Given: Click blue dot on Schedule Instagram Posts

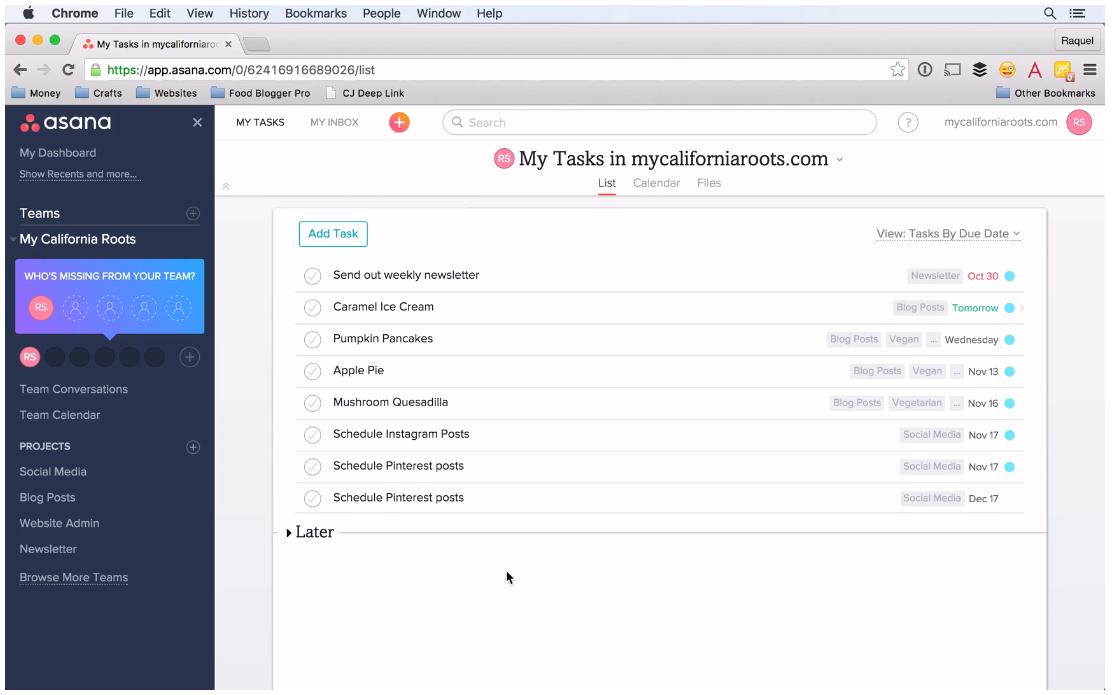Looking at the screenshot, I should click(1010, 435).
